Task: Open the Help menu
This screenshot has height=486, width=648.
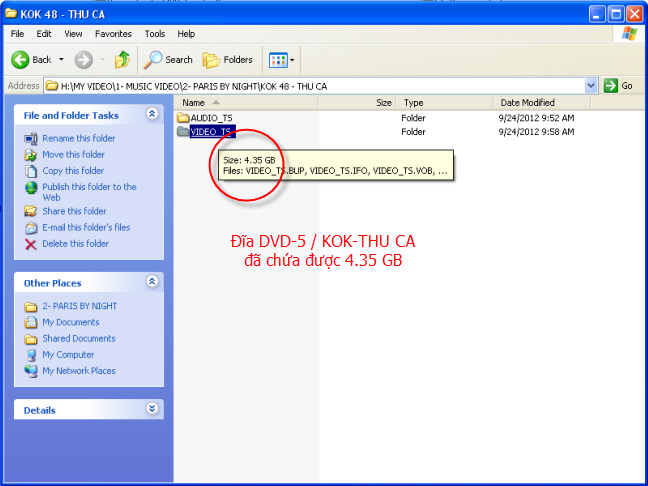Action: 186,34
